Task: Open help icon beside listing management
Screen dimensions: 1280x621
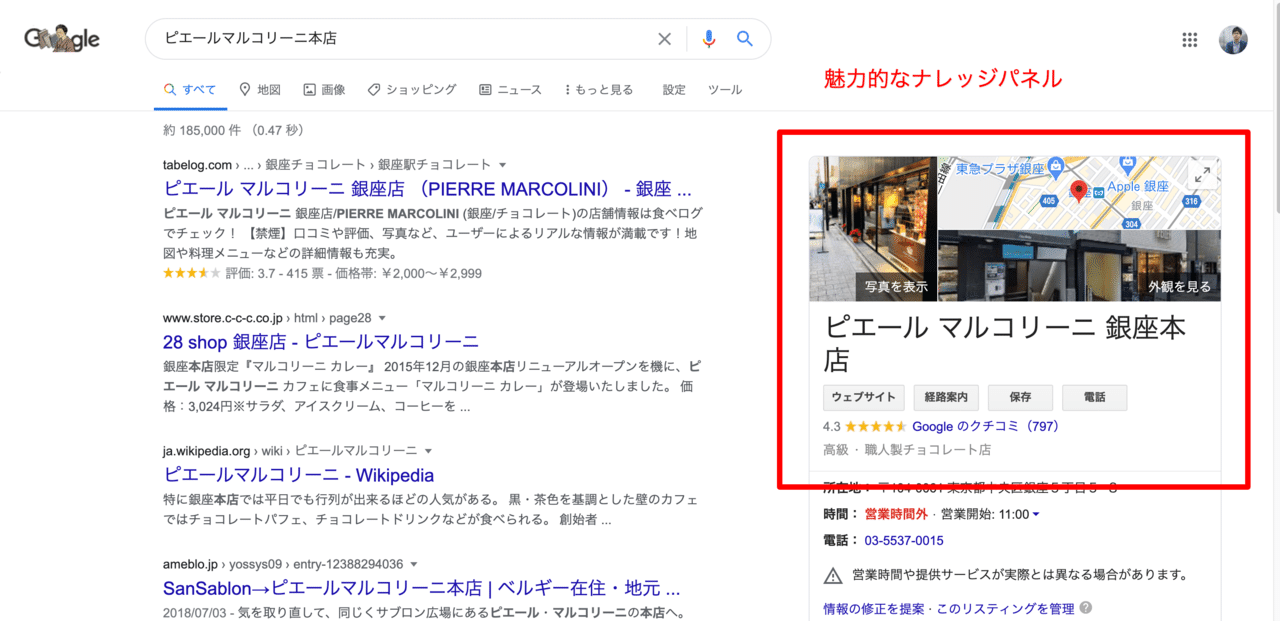Action: pos(1086,608)
